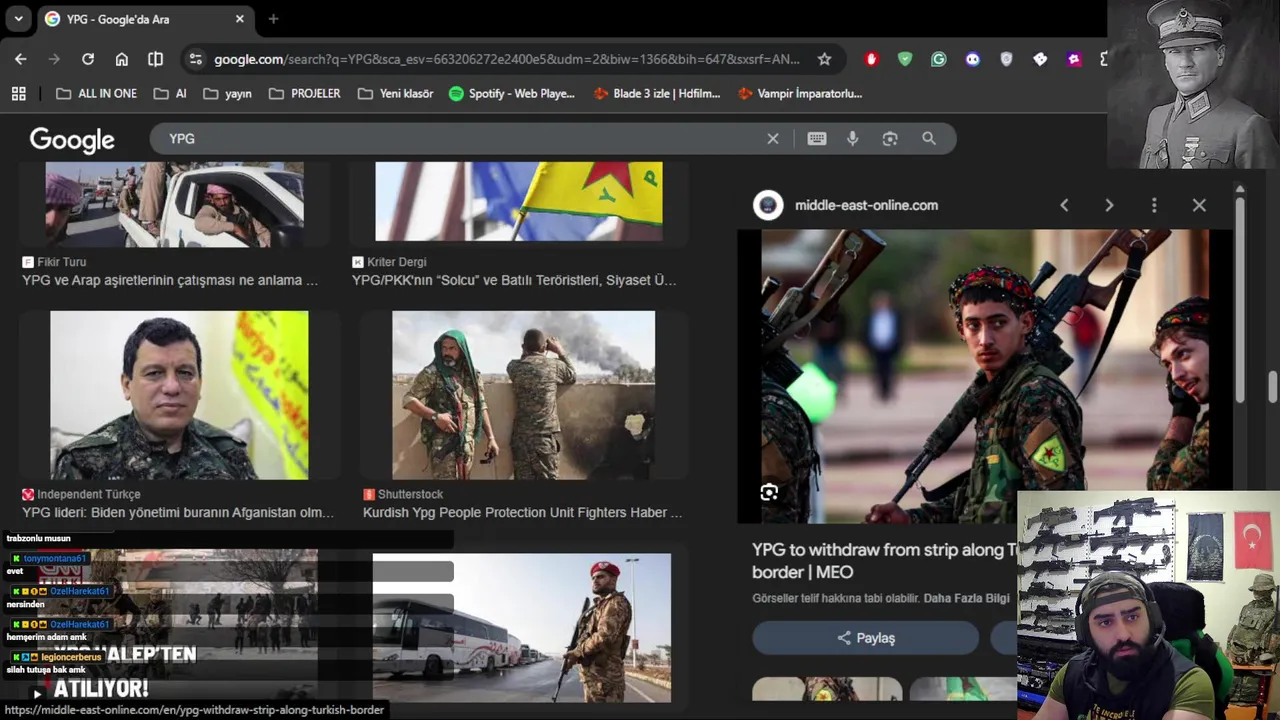Click the YPG/PKK'nın "Solcu" caption text

514,280
